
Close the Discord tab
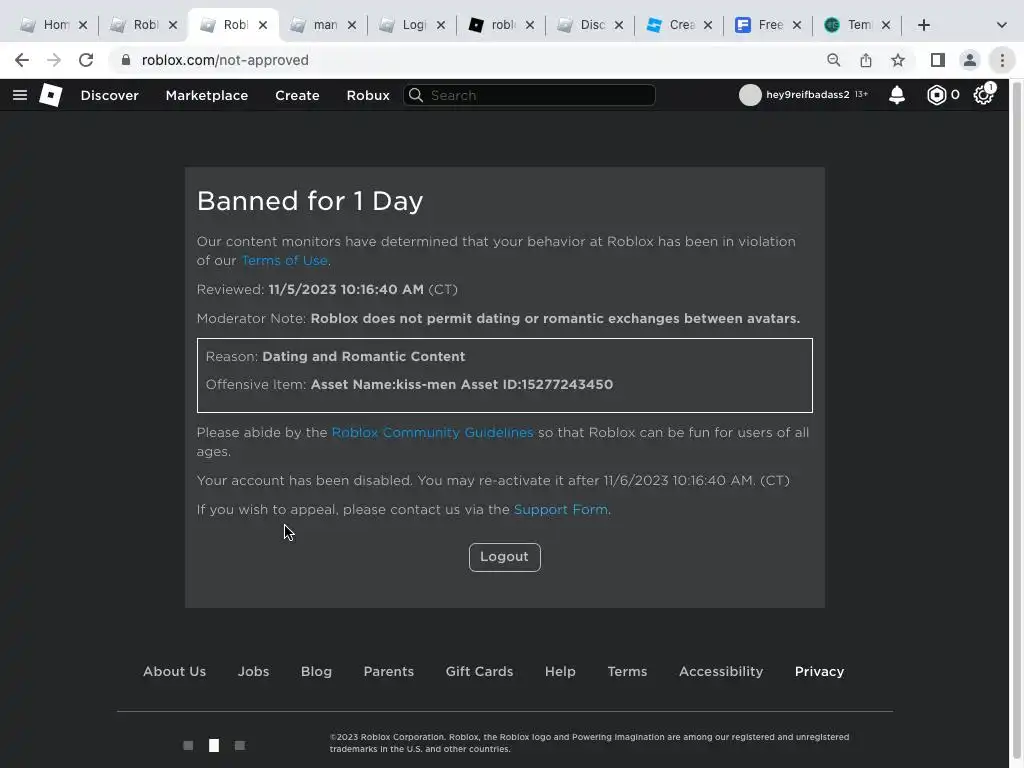tap(618, 25)
